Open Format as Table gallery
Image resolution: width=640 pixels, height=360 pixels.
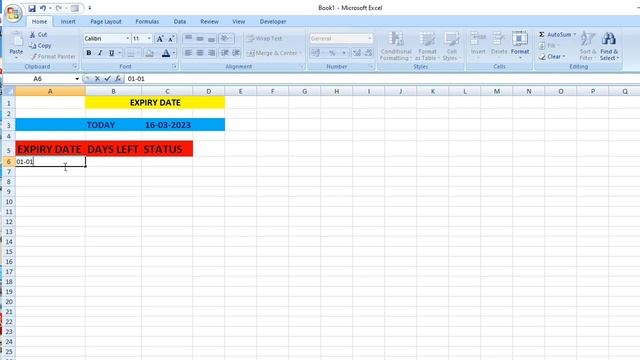pyautogui.click(x=427, y=46)
